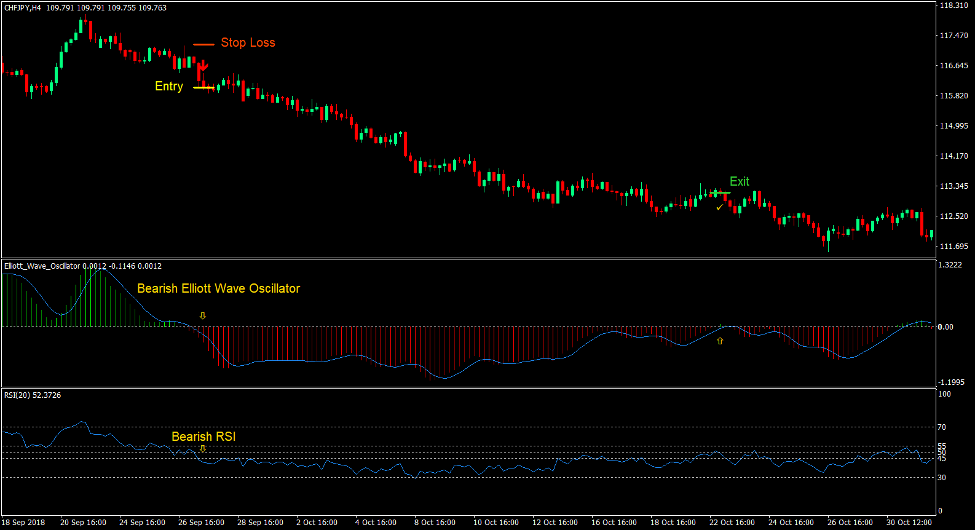Viewport: 977px width, 531px height.
Task: Select the yellow Entry horizontal line
Action: click(204, 88)
